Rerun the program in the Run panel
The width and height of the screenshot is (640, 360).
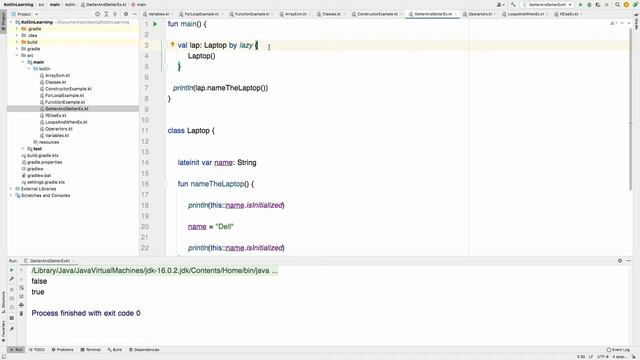pos(11,270)
